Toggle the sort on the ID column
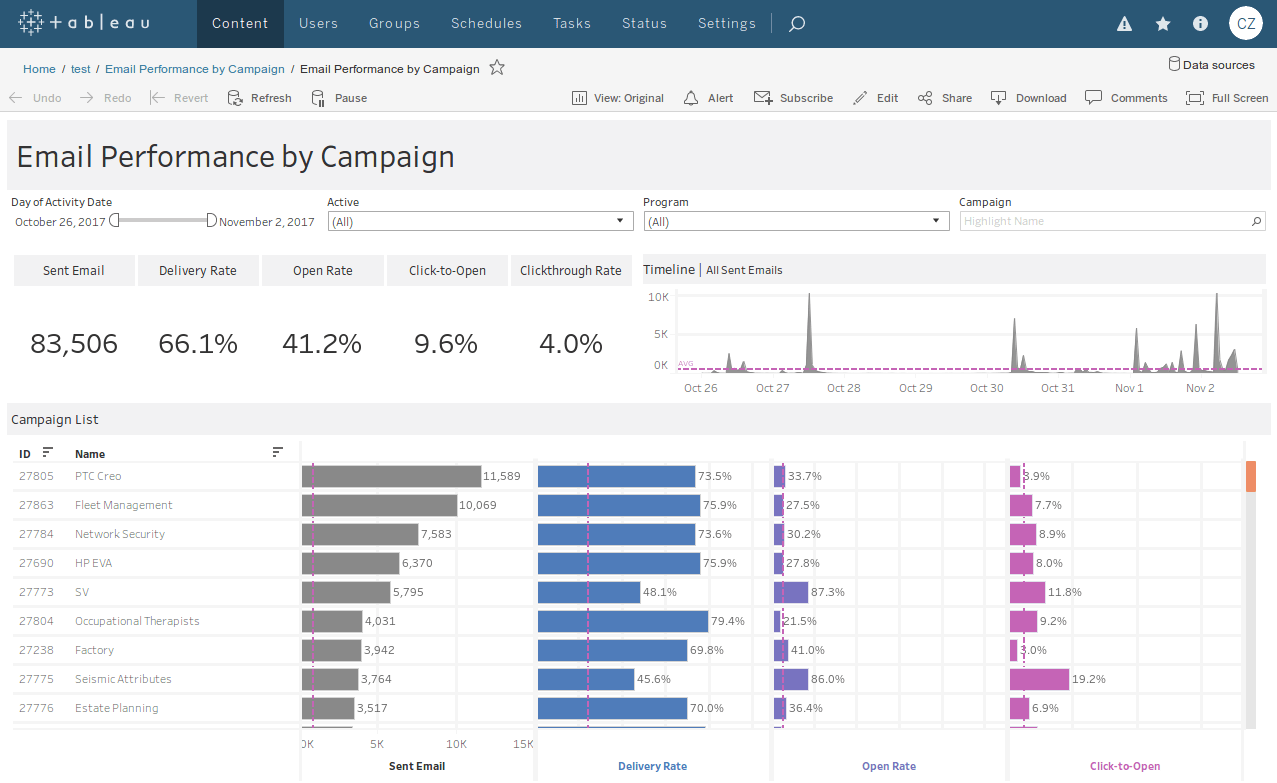Screen dimensions: 1277x783 tap(47, 453)
